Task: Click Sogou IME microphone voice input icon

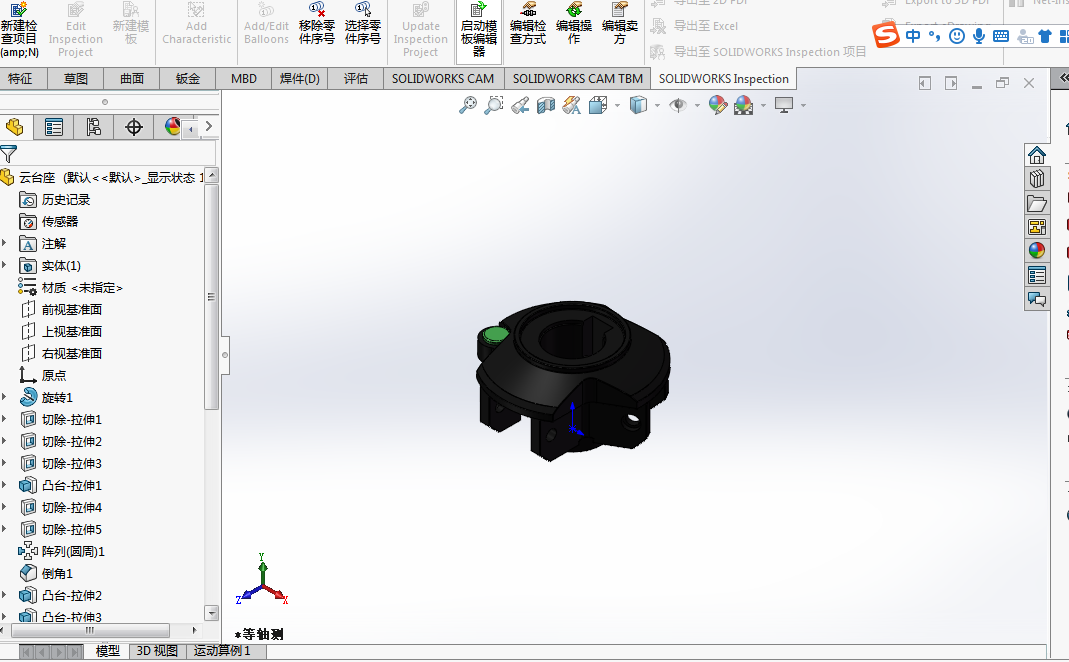Action: point(978,36)
